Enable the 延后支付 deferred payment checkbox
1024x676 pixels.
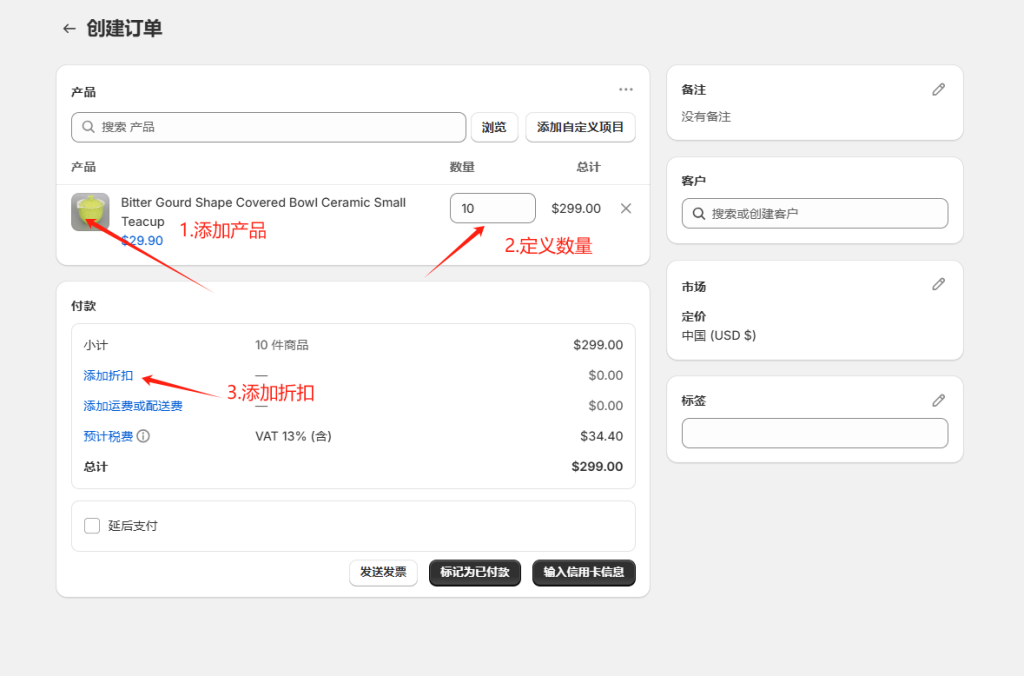click(x=92, y=525)
